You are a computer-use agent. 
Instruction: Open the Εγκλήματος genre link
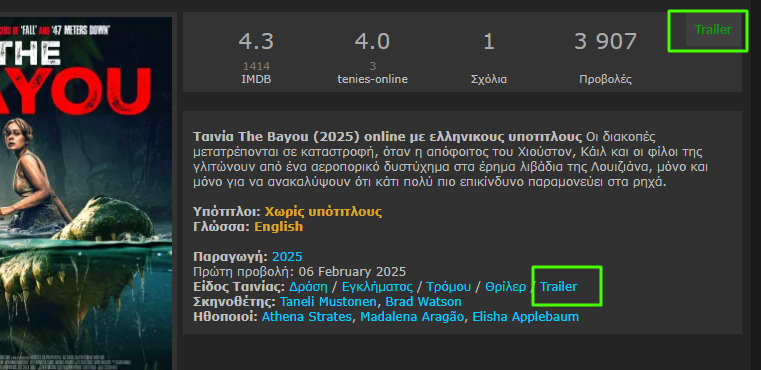point(377,287)
